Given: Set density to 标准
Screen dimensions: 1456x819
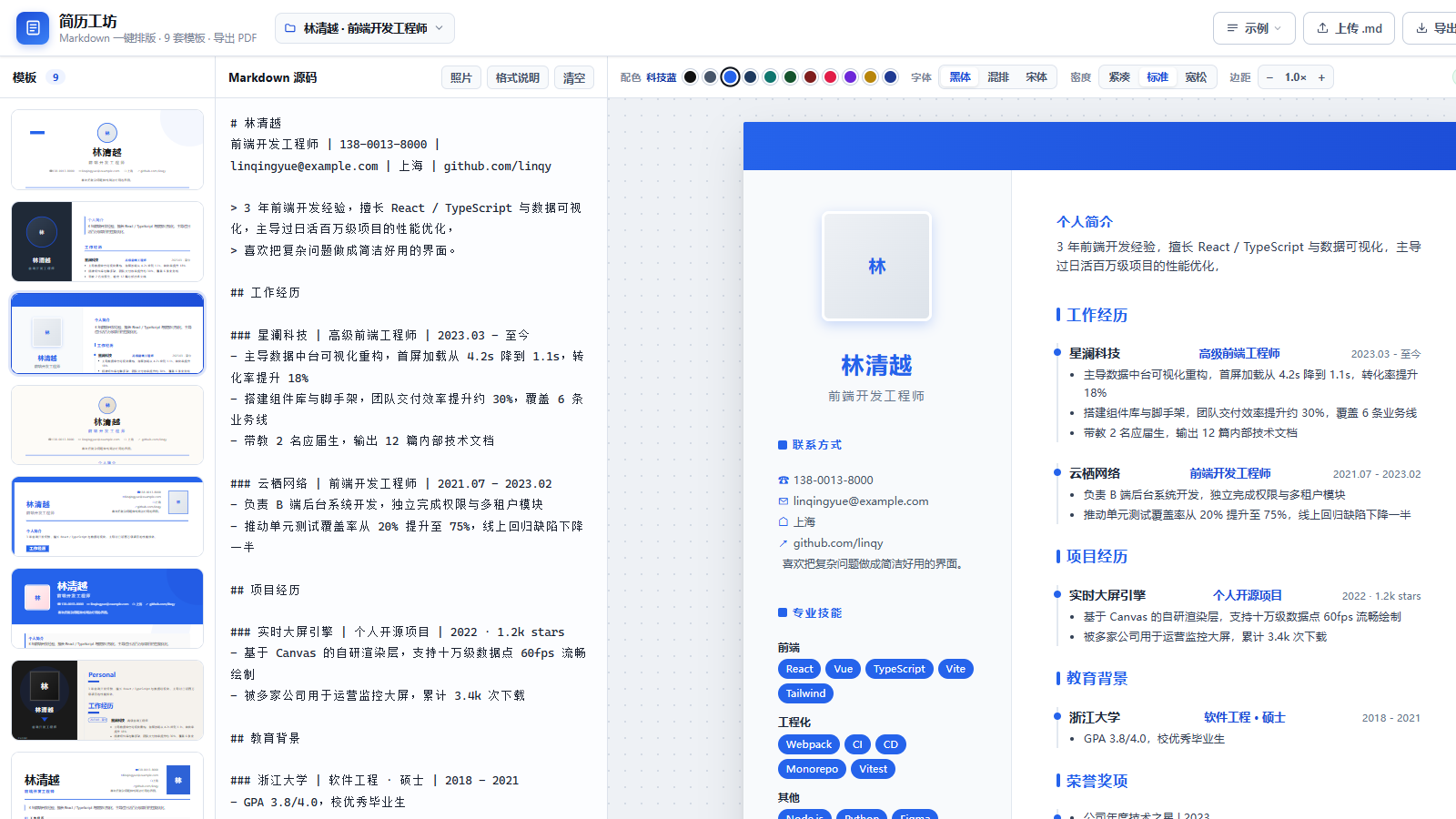Looking at the screenshot, I should tap(1158, 77).
